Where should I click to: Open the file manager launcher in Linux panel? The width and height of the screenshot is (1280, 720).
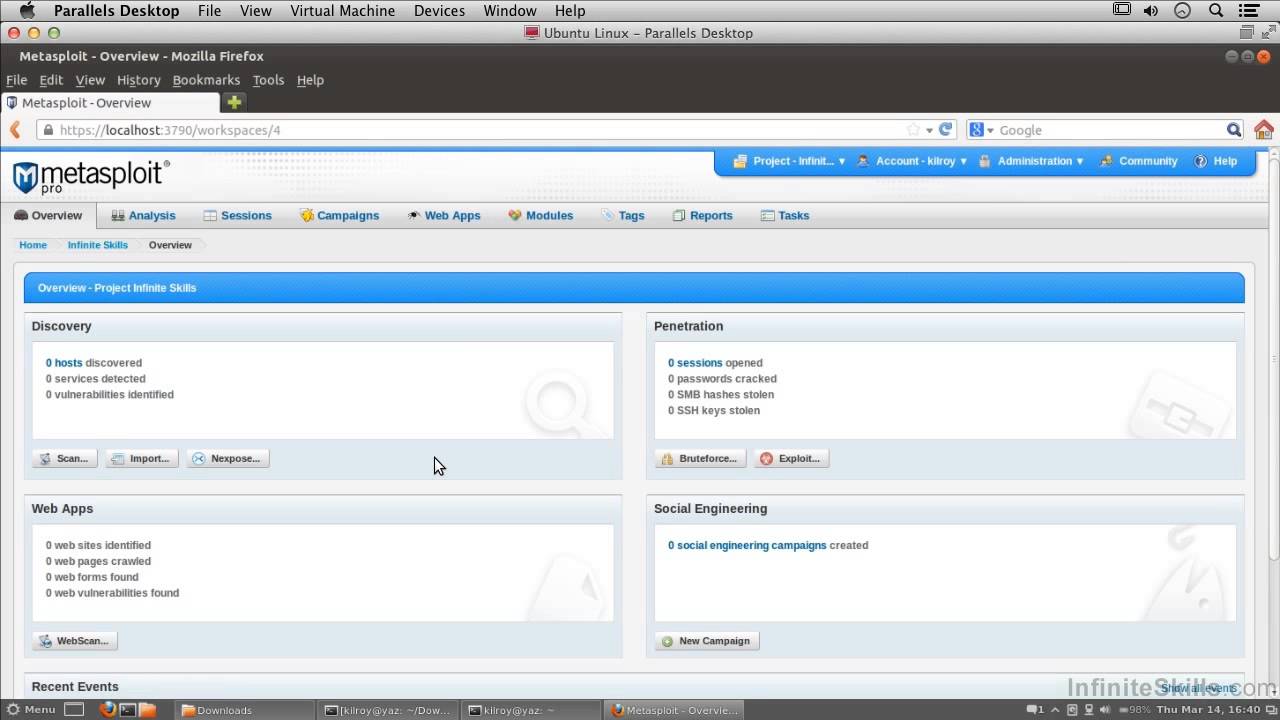click(x=147, y=710)
